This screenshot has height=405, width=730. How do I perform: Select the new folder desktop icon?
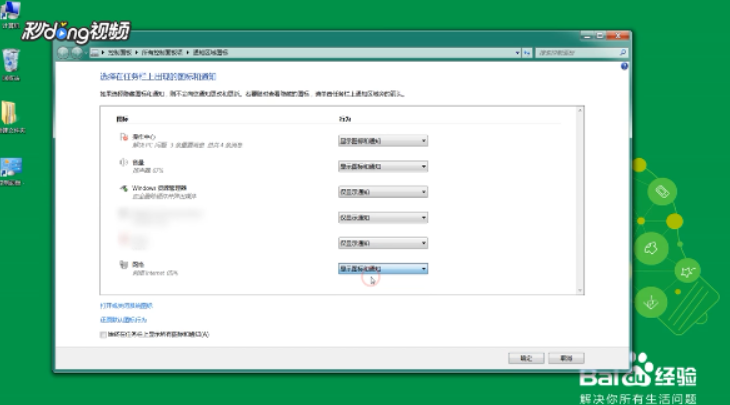[x=11, y=117]
